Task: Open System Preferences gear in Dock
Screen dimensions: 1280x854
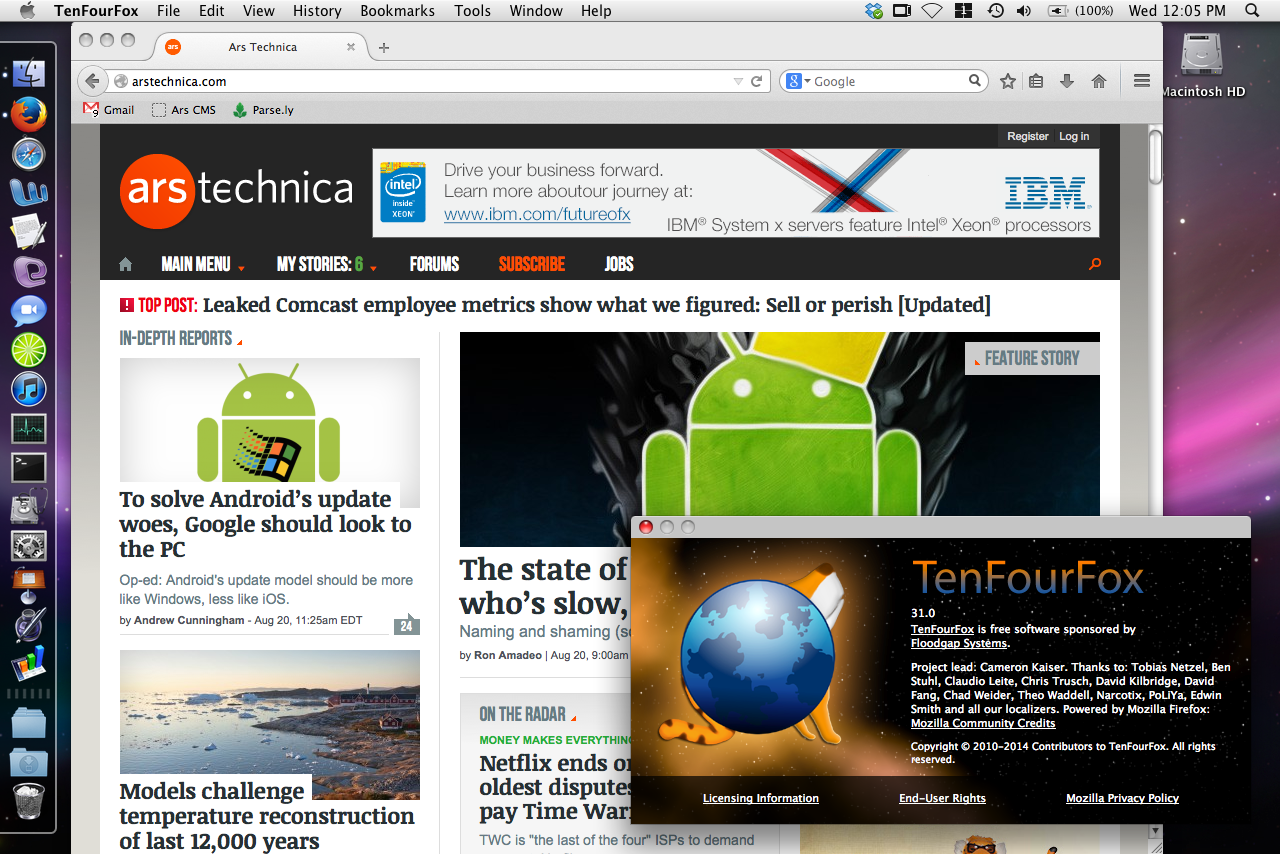Action: 29,546
